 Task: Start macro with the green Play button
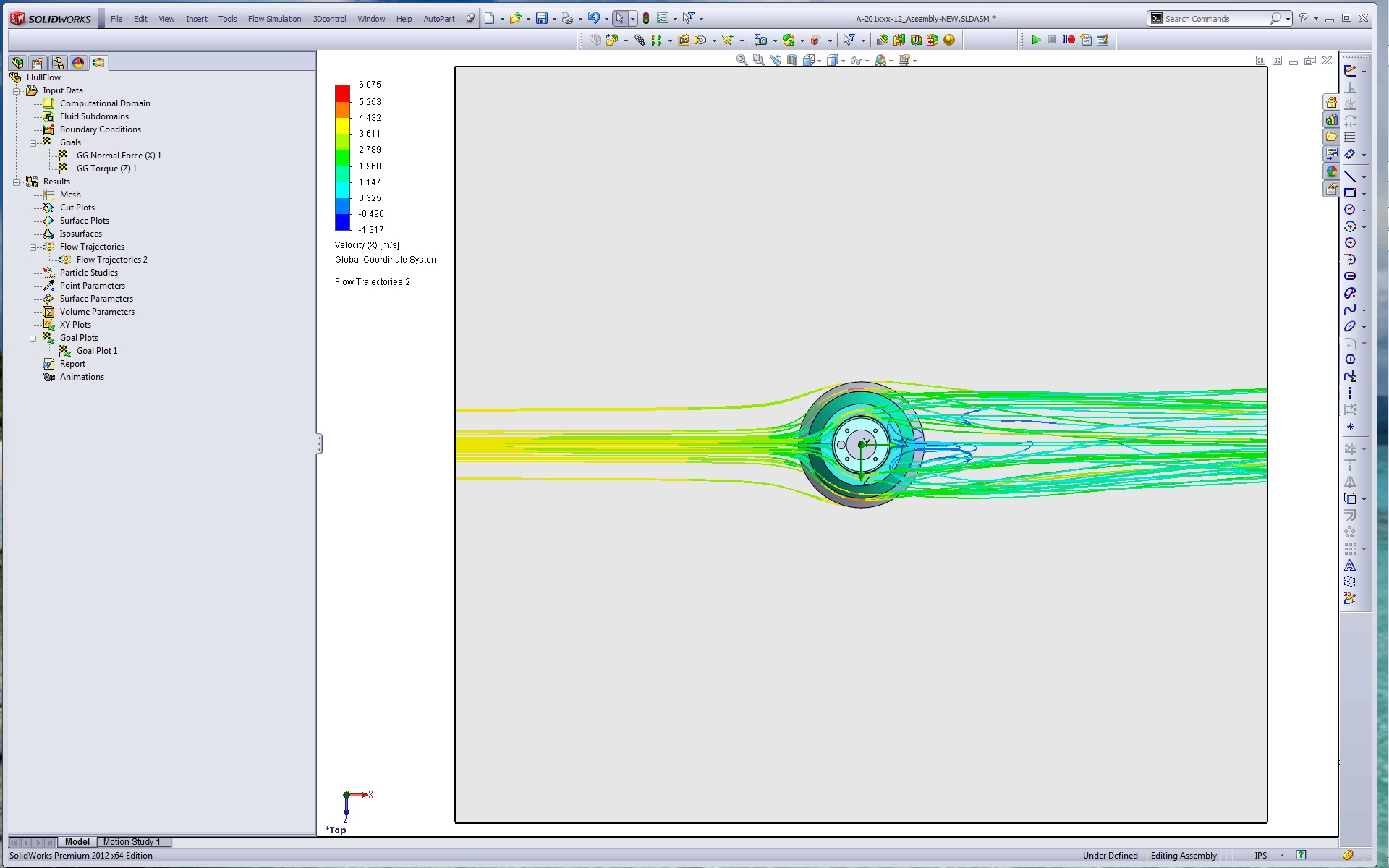[x=1036, y=41]
